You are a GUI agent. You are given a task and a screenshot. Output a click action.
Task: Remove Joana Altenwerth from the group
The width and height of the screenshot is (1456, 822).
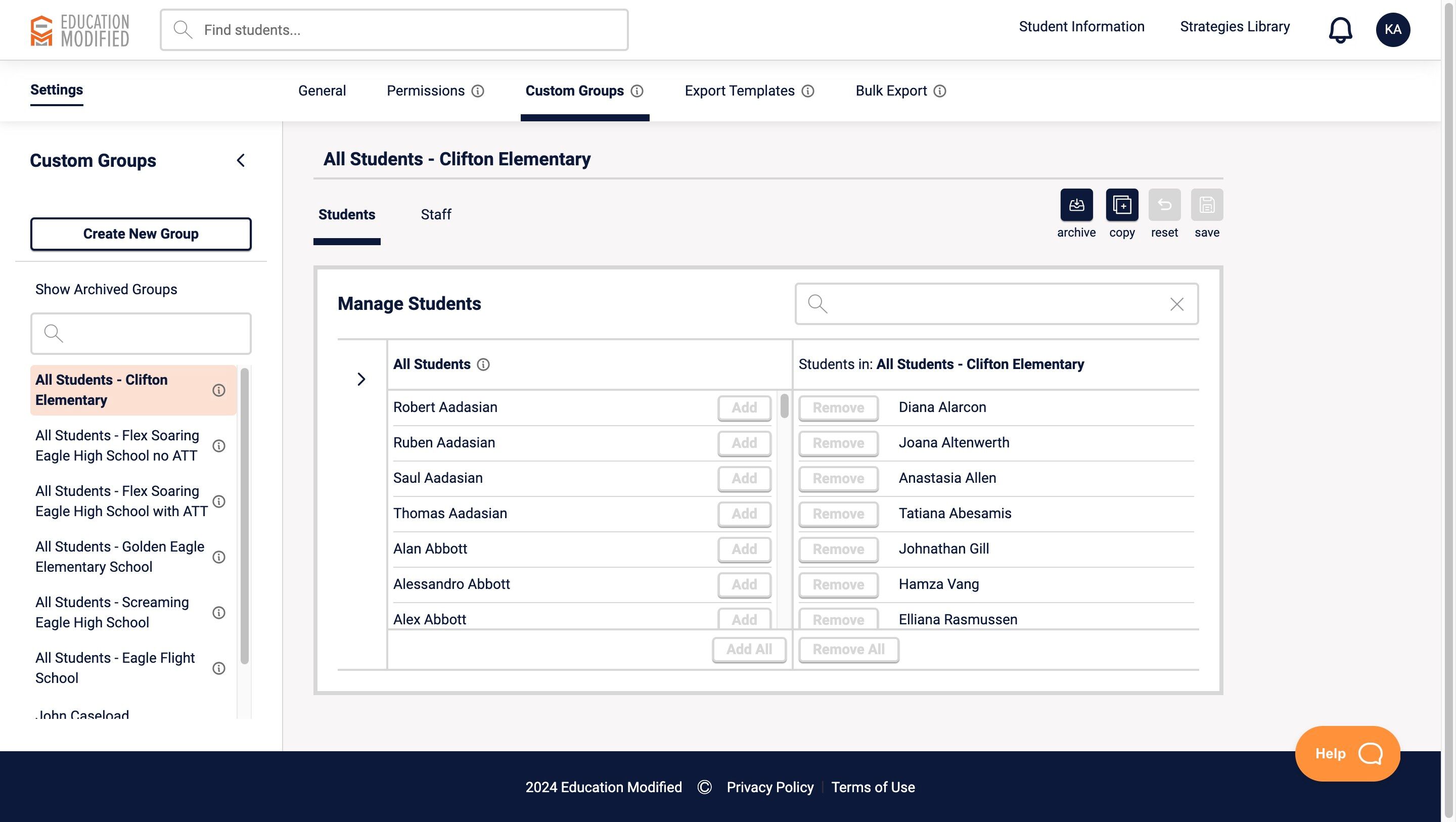(838, 443)
